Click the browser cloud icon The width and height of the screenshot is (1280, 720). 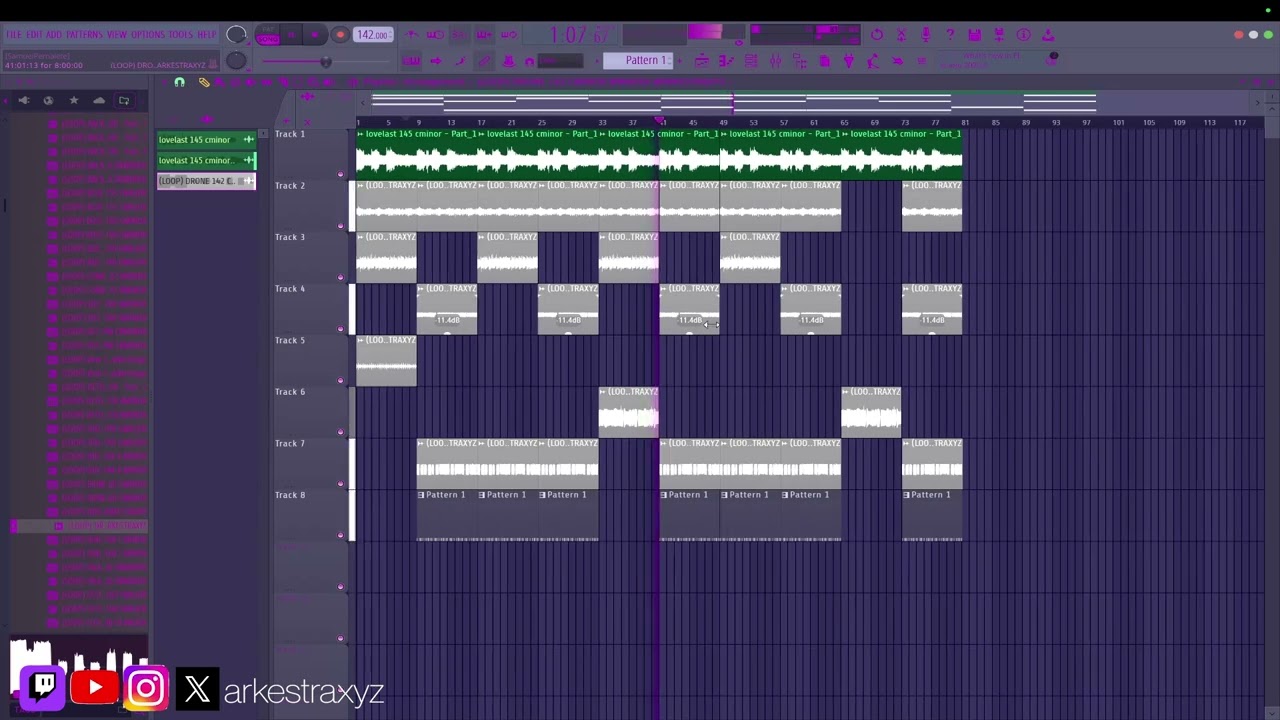[99, 100]
